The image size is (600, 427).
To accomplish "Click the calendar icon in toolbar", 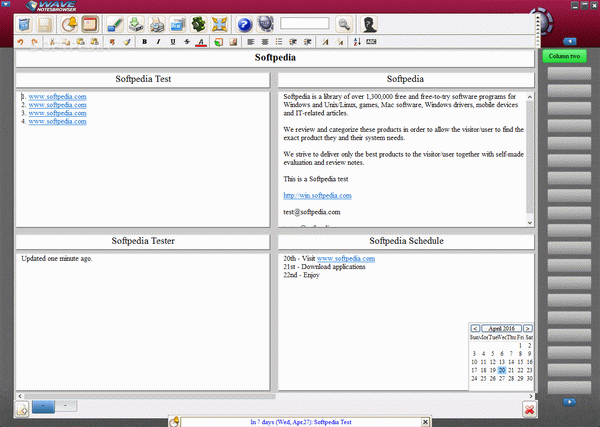I will 90,24.
